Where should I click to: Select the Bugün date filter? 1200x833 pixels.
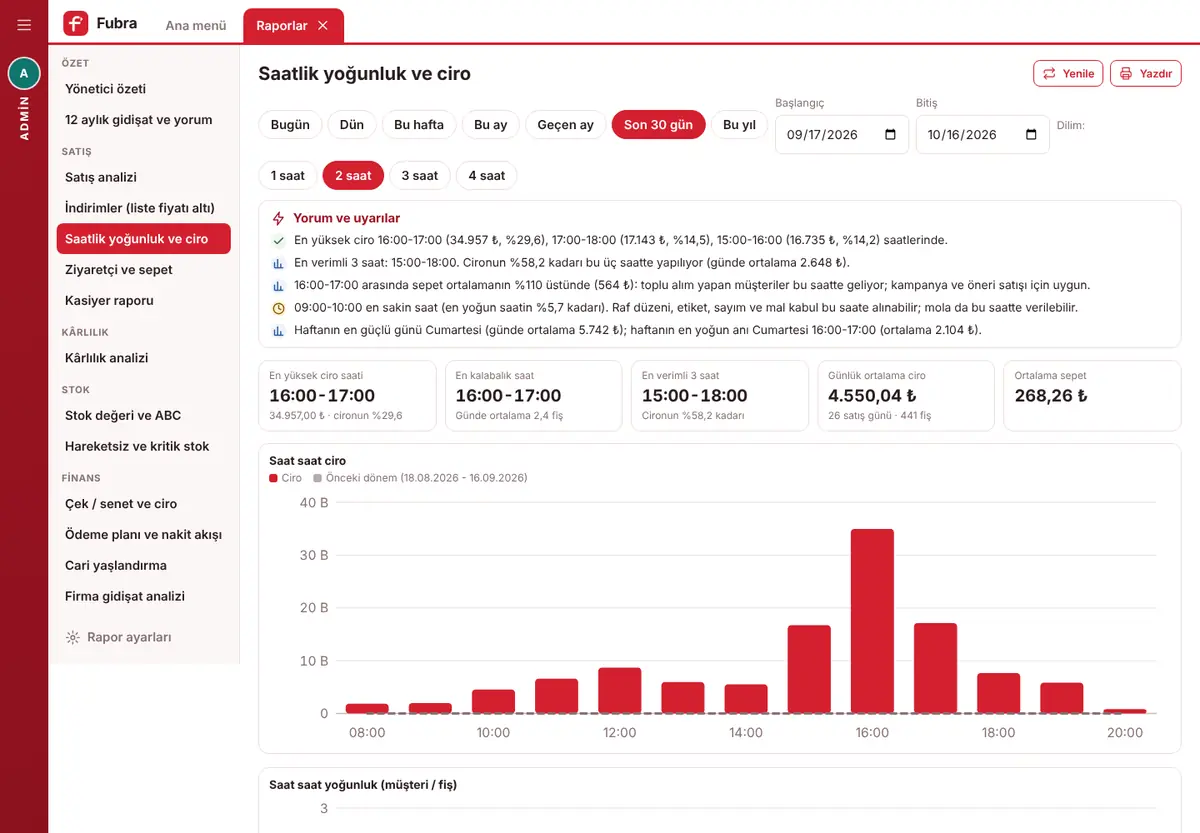coord(290,125)
